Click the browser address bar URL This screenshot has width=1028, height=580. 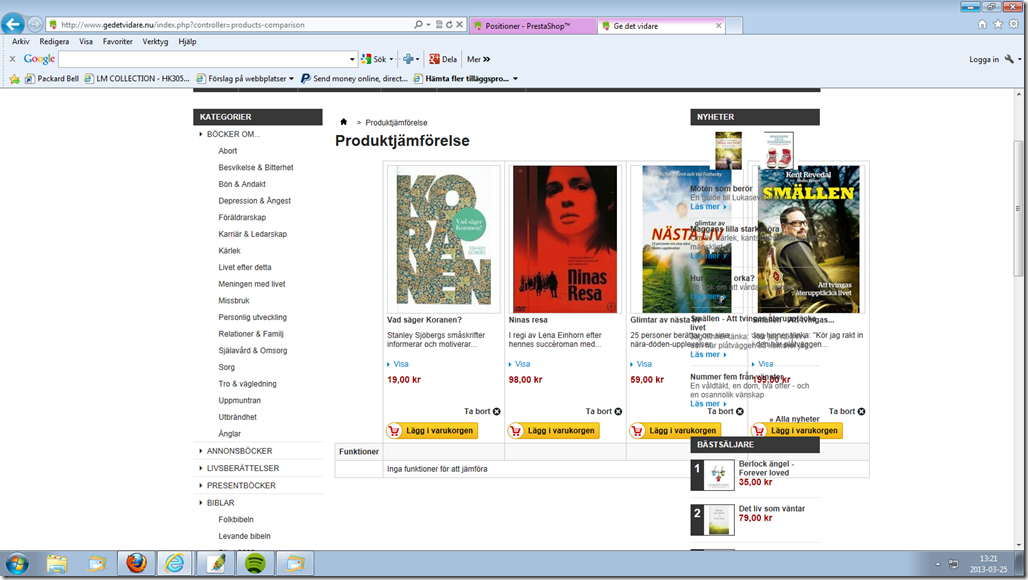pyautogui.click(x=183, y=25)
